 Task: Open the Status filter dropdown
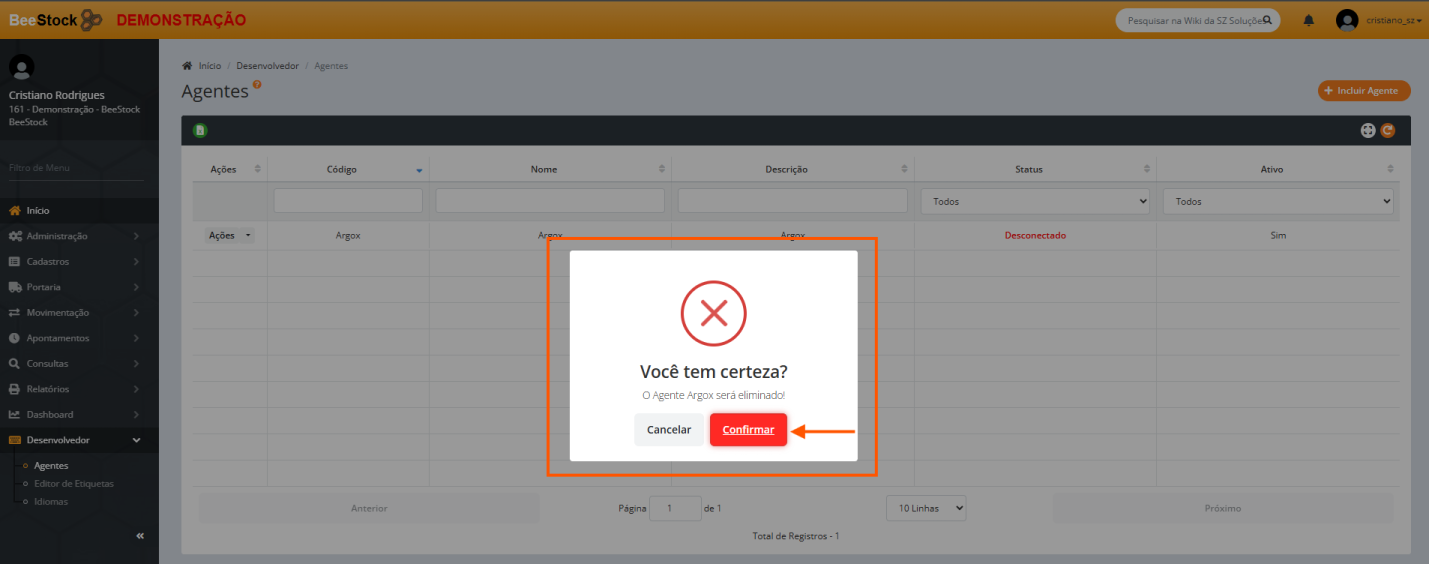click(x=1034, y=201)
